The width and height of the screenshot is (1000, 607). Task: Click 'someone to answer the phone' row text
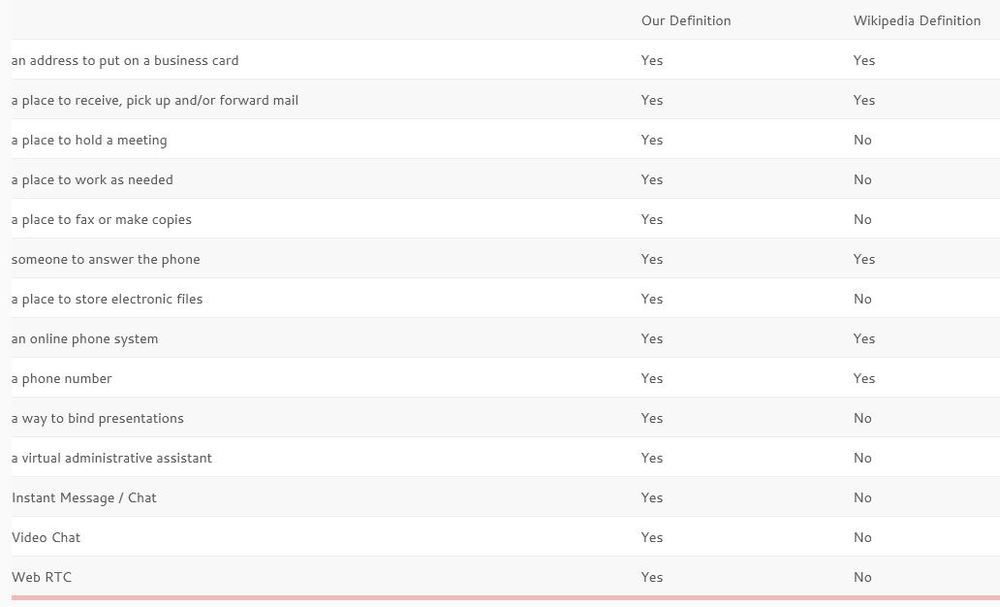tap(106, 260)
